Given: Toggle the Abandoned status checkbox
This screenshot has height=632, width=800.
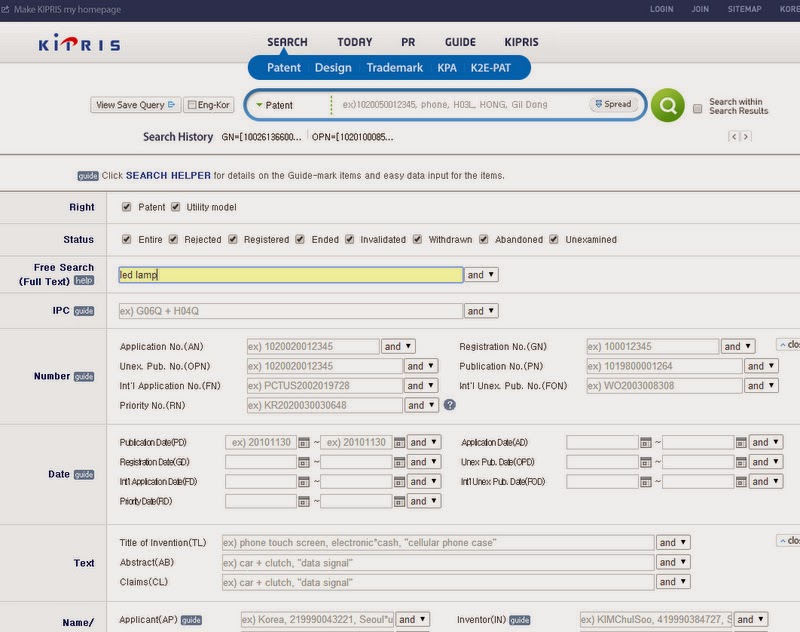Looking at the screenshot, I should pos(484,239).
